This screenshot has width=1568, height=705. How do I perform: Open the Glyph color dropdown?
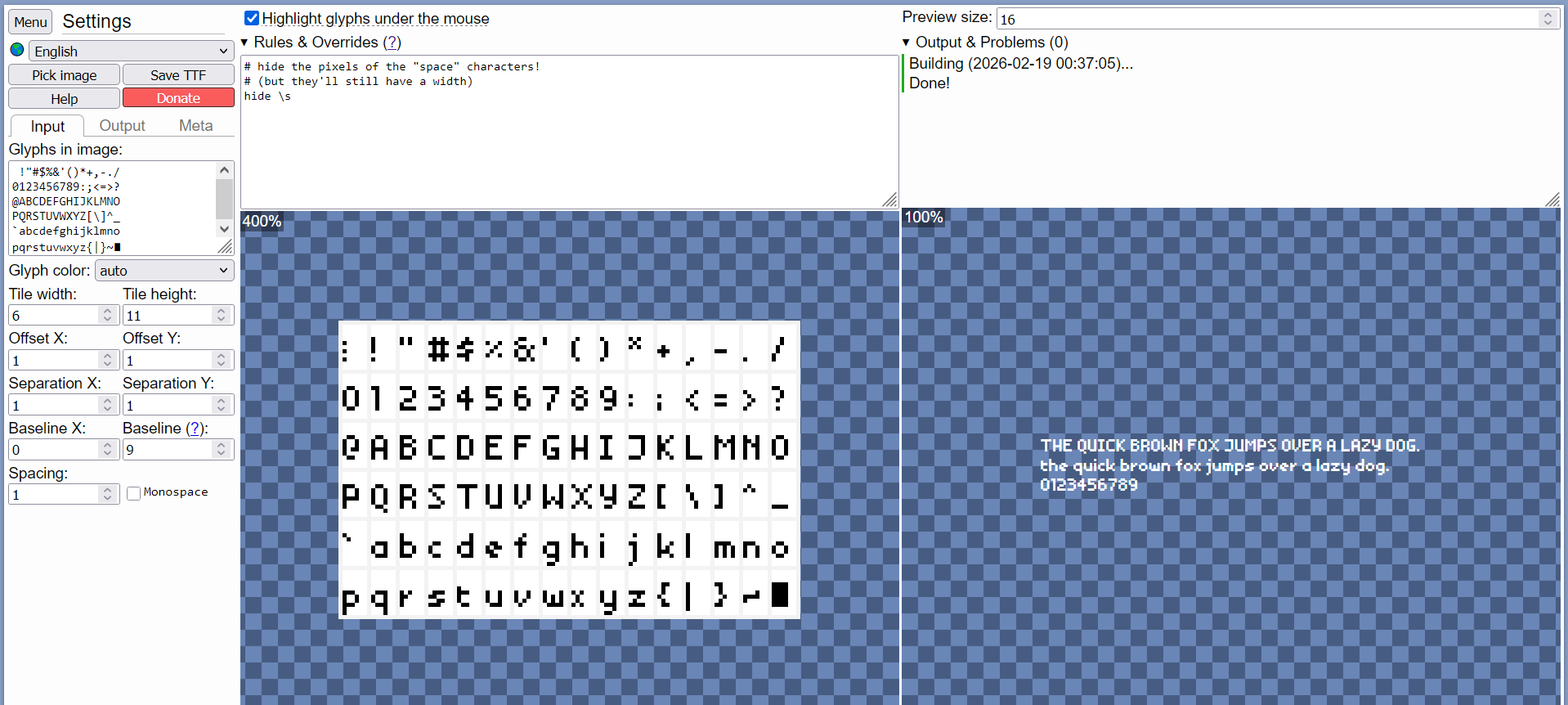[164, 271]
